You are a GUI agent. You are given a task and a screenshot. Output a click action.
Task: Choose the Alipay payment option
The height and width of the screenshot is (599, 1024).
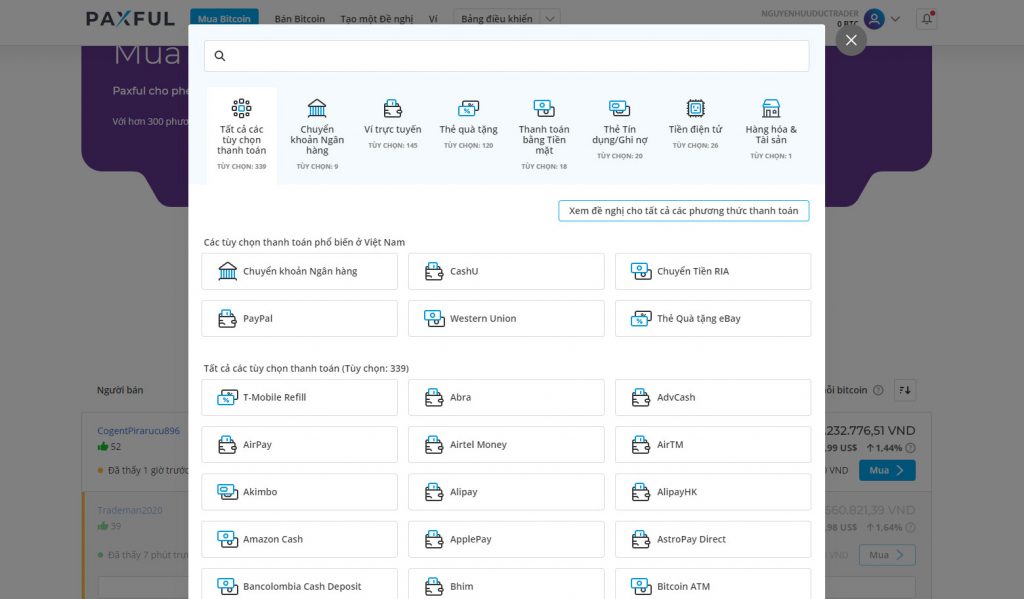506,492
